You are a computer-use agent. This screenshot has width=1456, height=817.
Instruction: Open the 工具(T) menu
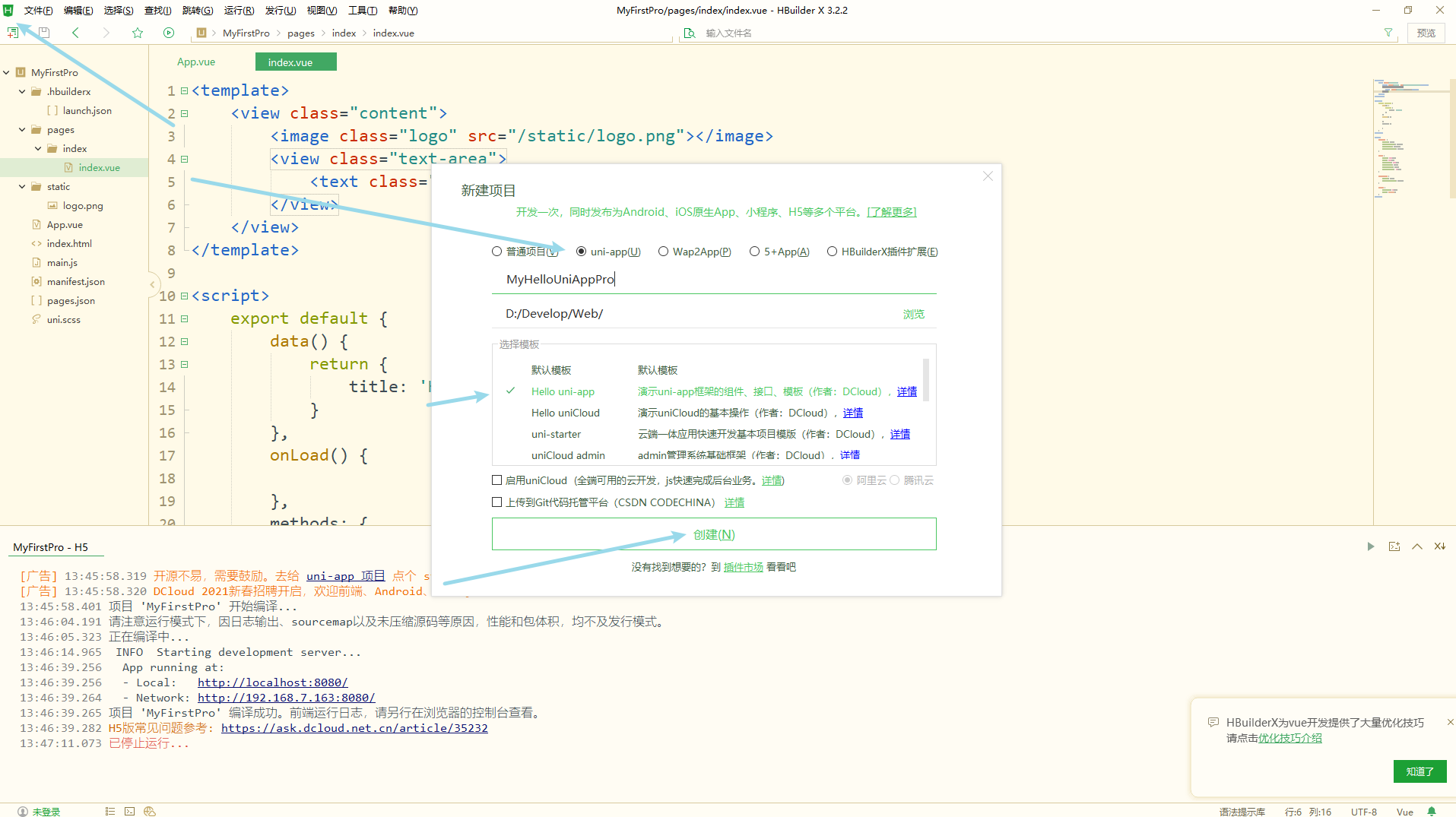363,11
